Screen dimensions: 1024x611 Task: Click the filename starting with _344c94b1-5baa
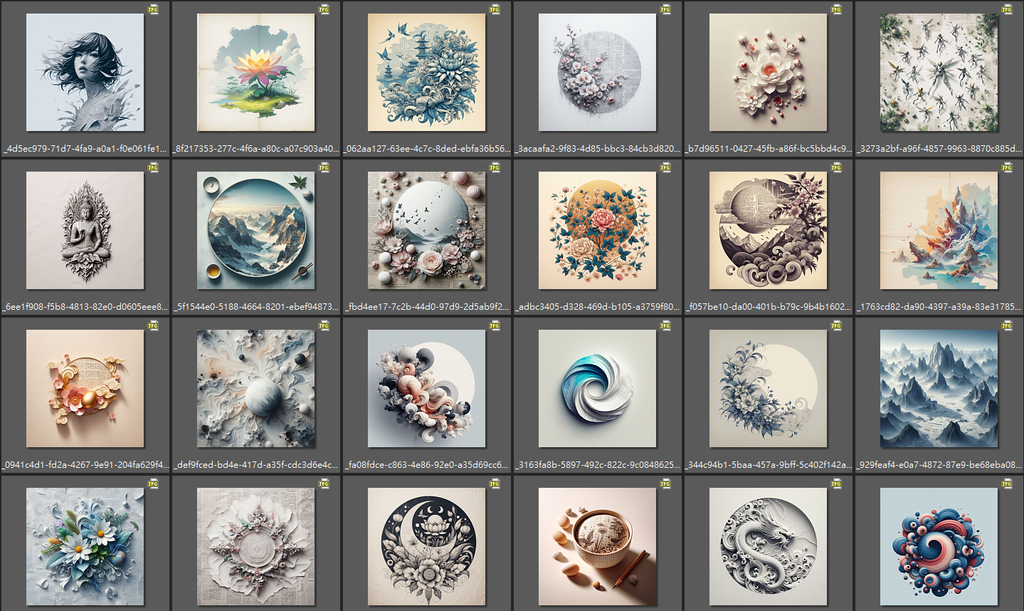pyautogui.click(x=768, y=465)
